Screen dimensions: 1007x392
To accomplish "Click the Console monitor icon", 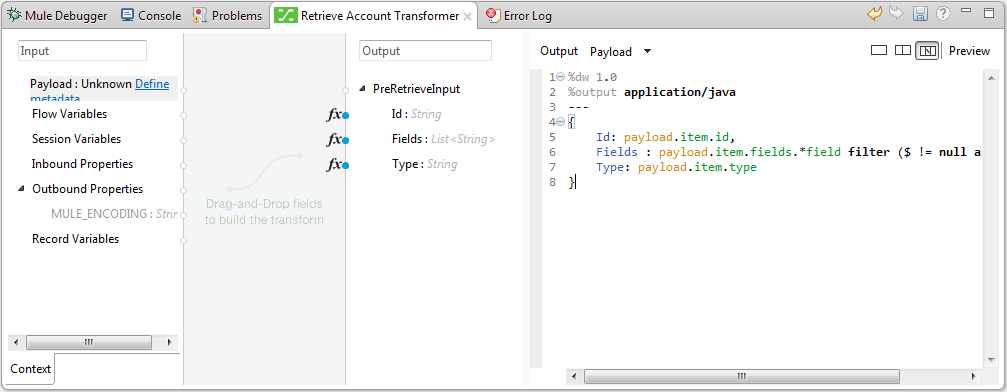I will tap(128, 15).
